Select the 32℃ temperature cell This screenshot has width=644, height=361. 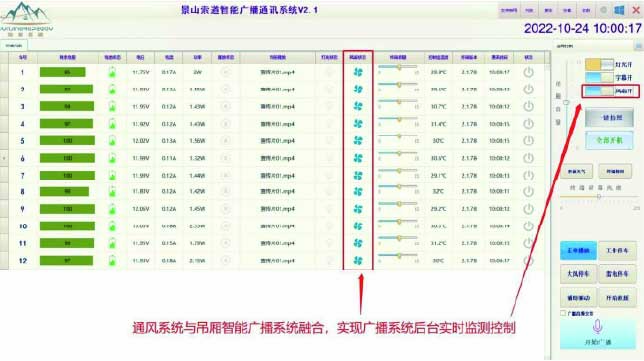(x=438, y=191)
